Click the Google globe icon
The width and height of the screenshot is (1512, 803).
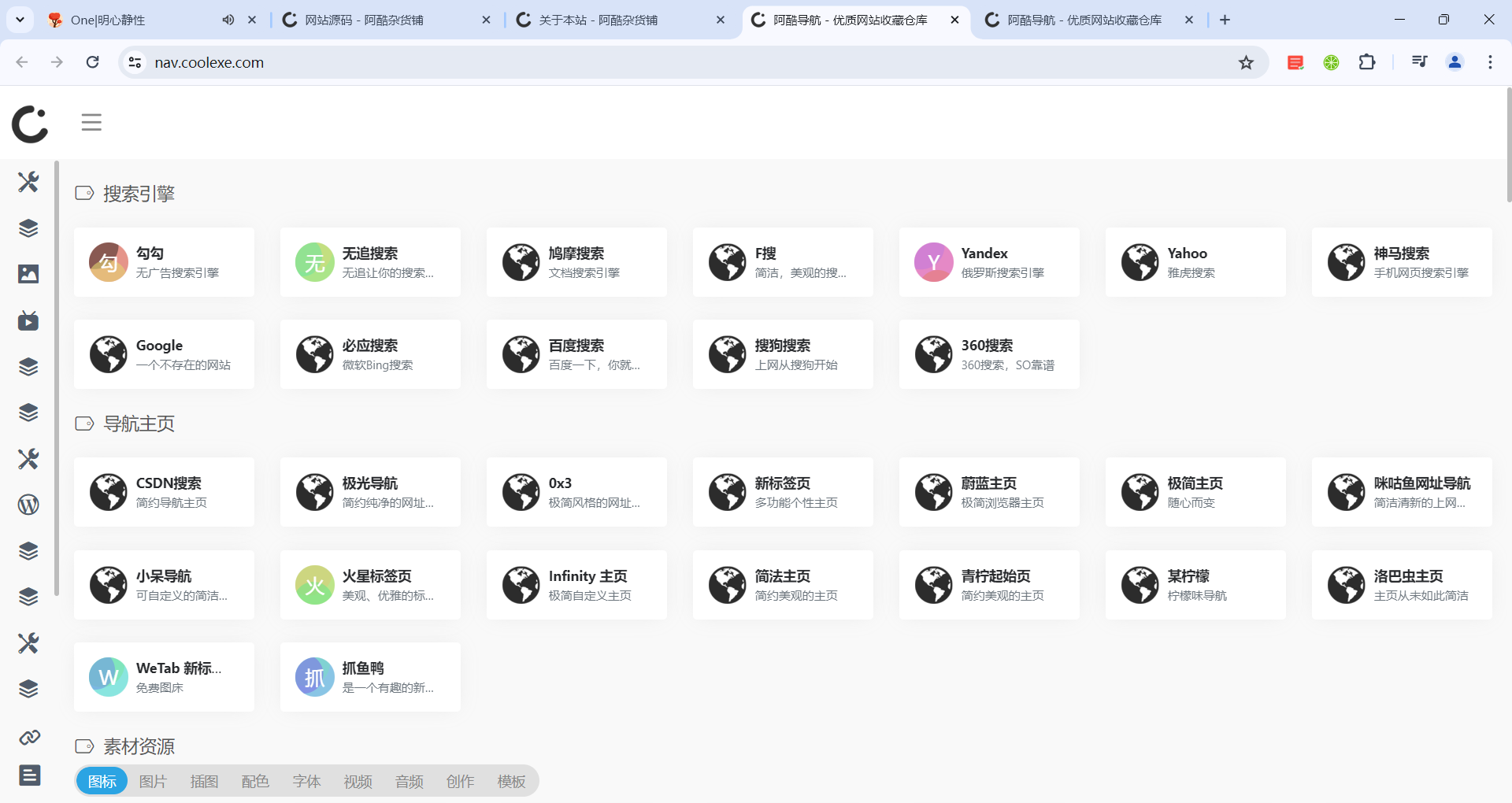tap(109, 354)
